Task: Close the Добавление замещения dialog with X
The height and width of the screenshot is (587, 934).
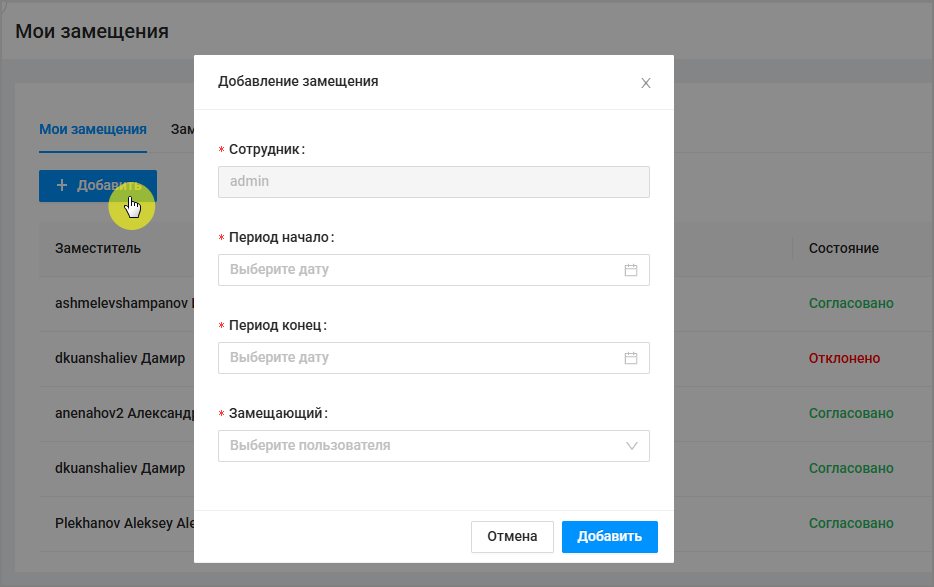Action: (646, 83)
